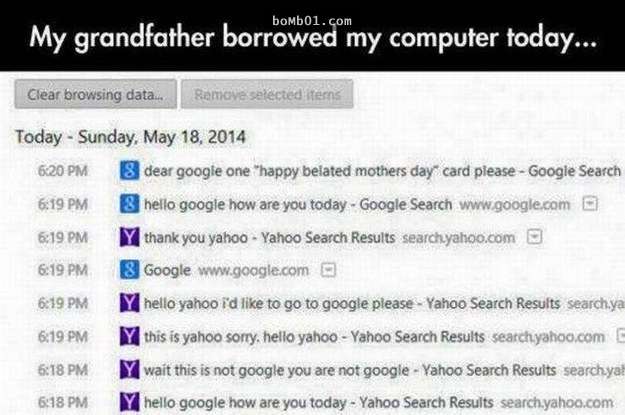
Task: Open "thank you yahoo - Yahoo Search Results" link
Action: point(270,238)
